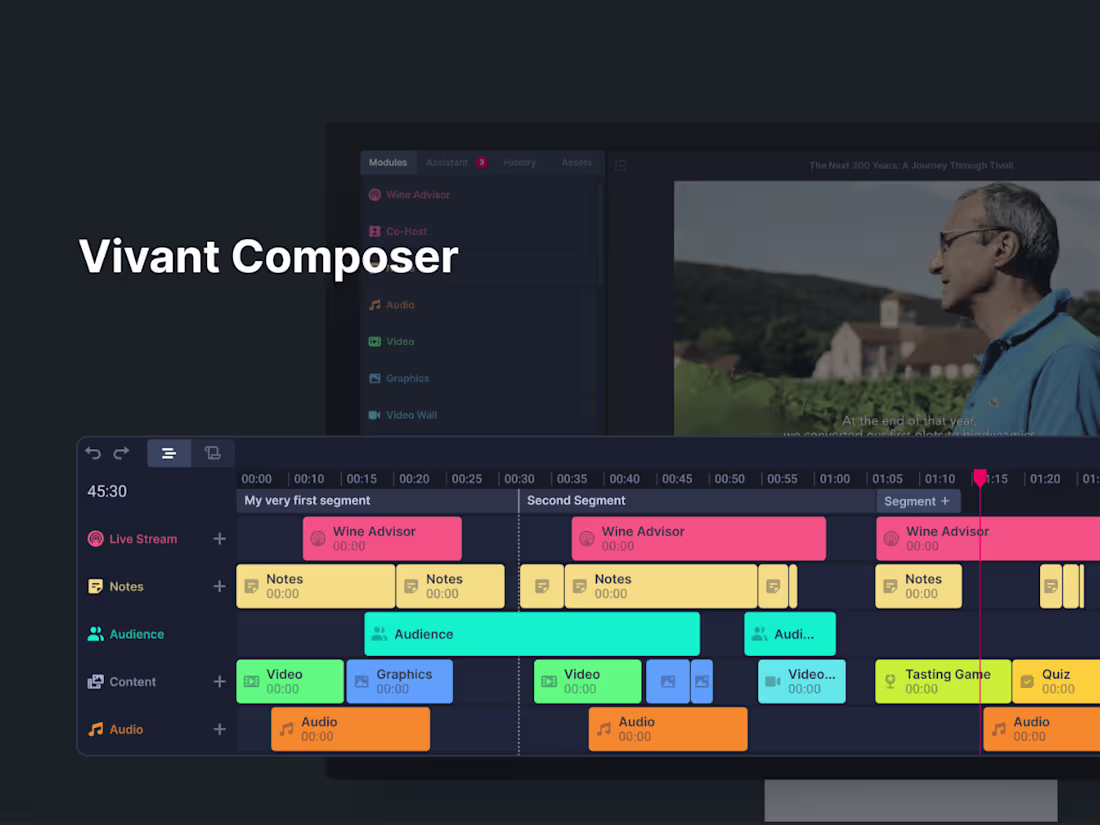Click the Segment + button
Viewport: 1100px width, 825px height.
pos(918,500)
